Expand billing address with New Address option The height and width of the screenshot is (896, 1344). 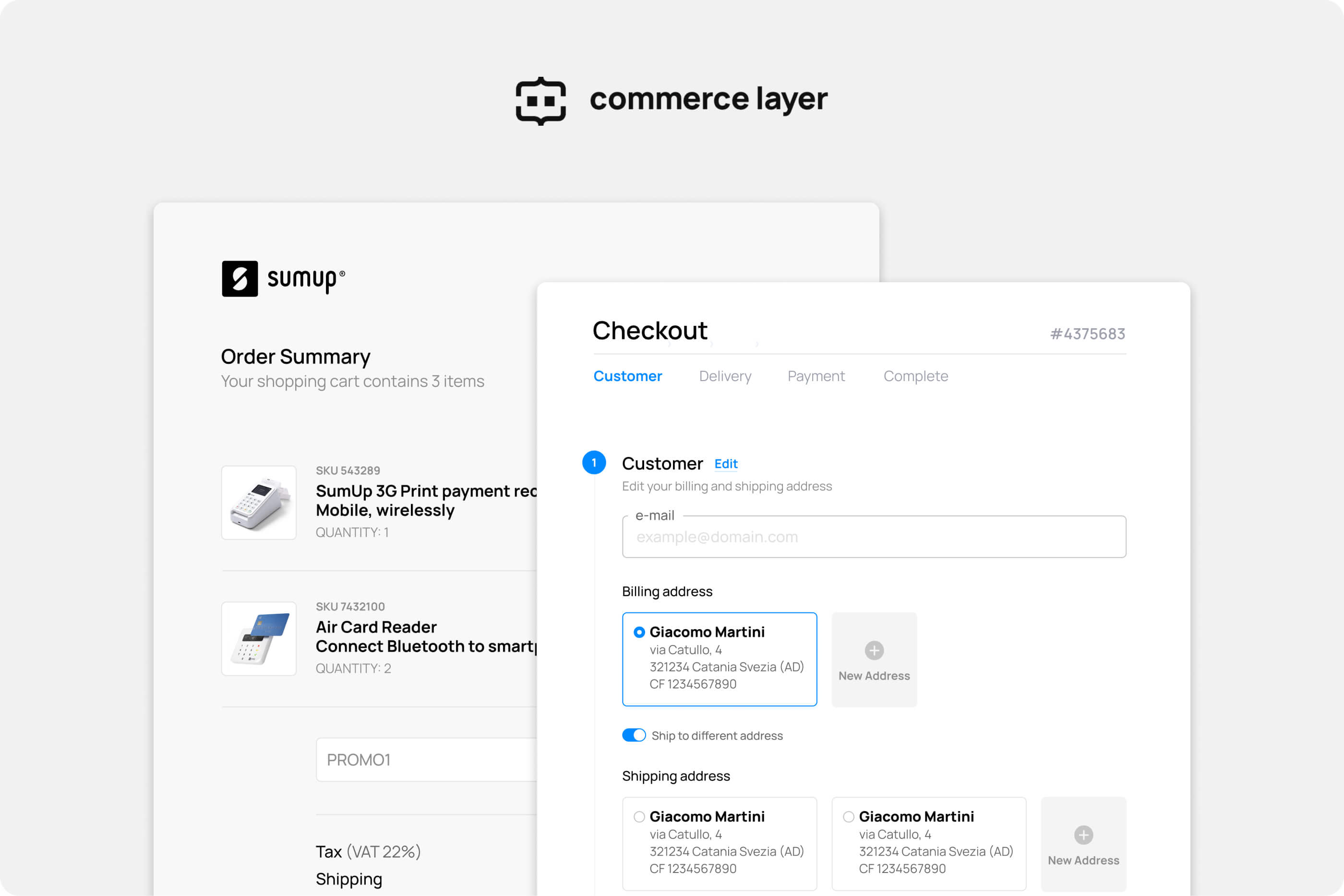click(875, 659)
